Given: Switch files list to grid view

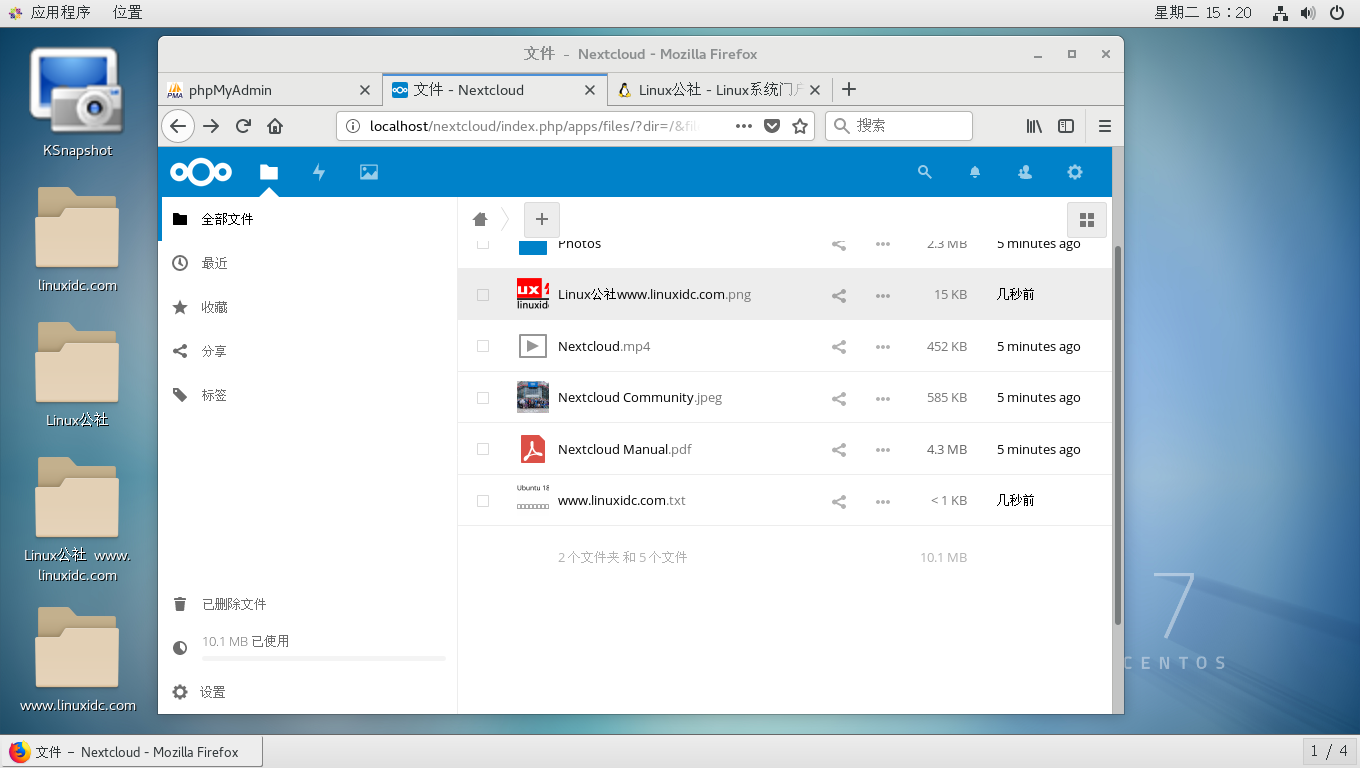Looking at the screenshot, I should pos(1086,219).
